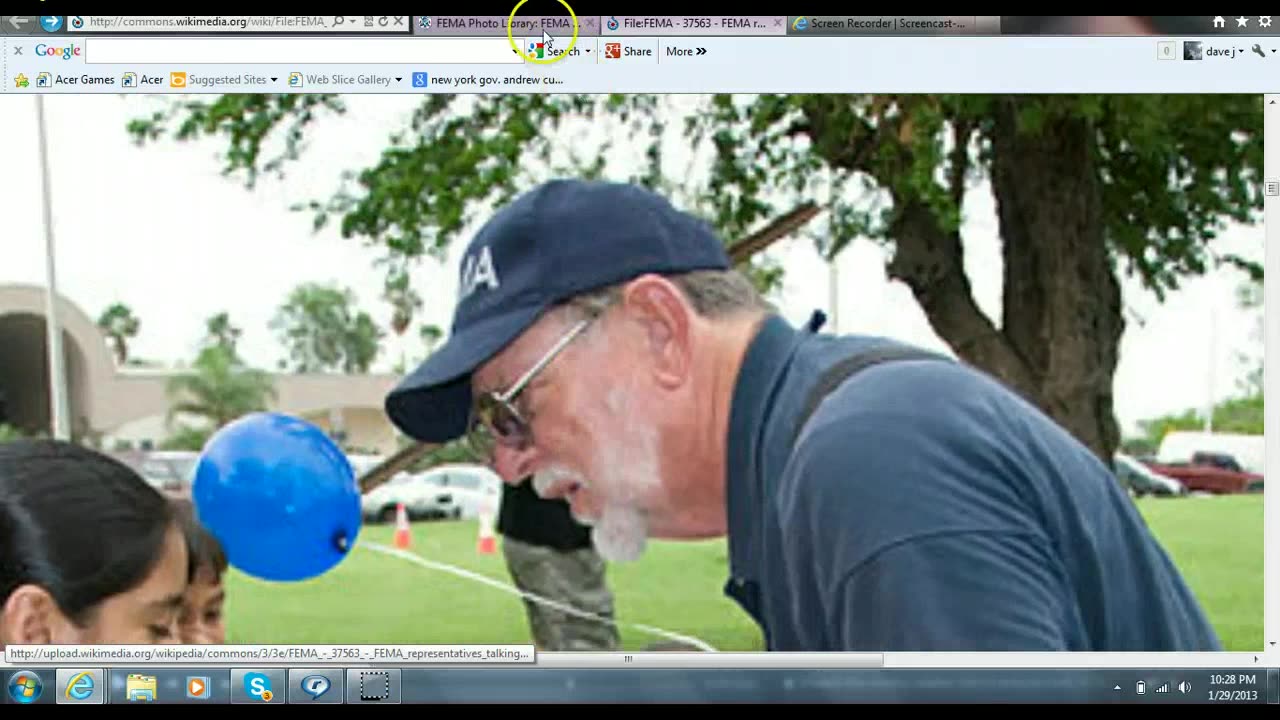The image size is (1280, 720).
Task: Open the new york gov. andrew cu... favorite
Action: [488, 80]
